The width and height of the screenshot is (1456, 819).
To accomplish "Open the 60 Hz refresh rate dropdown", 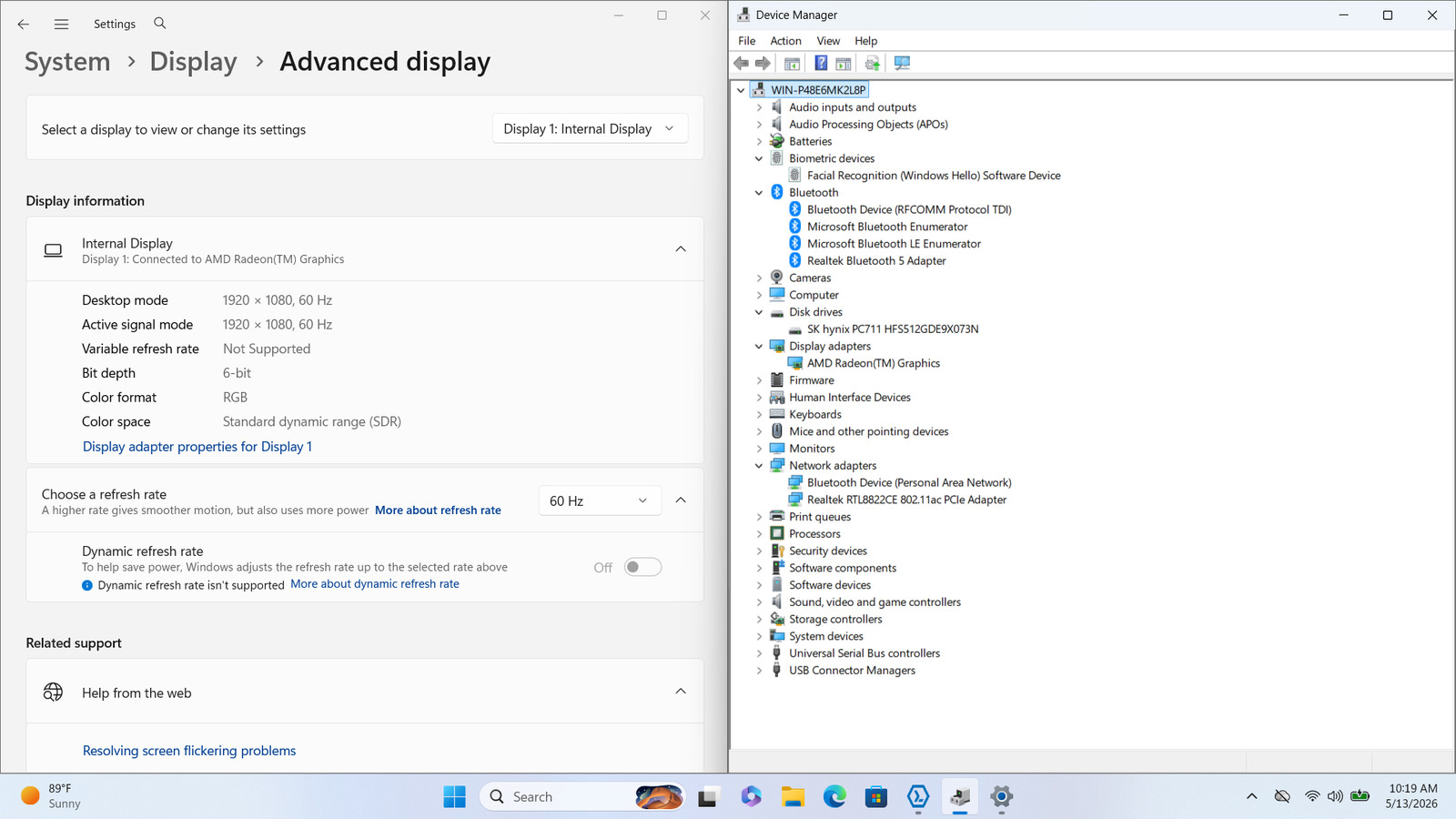I will click(x=599, y=500).
